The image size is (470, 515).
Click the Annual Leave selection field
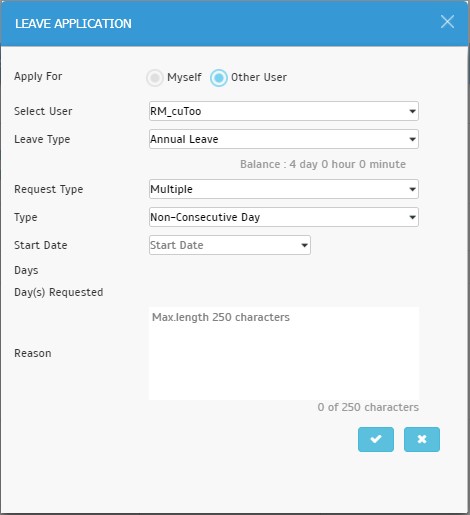click(284, 139)
